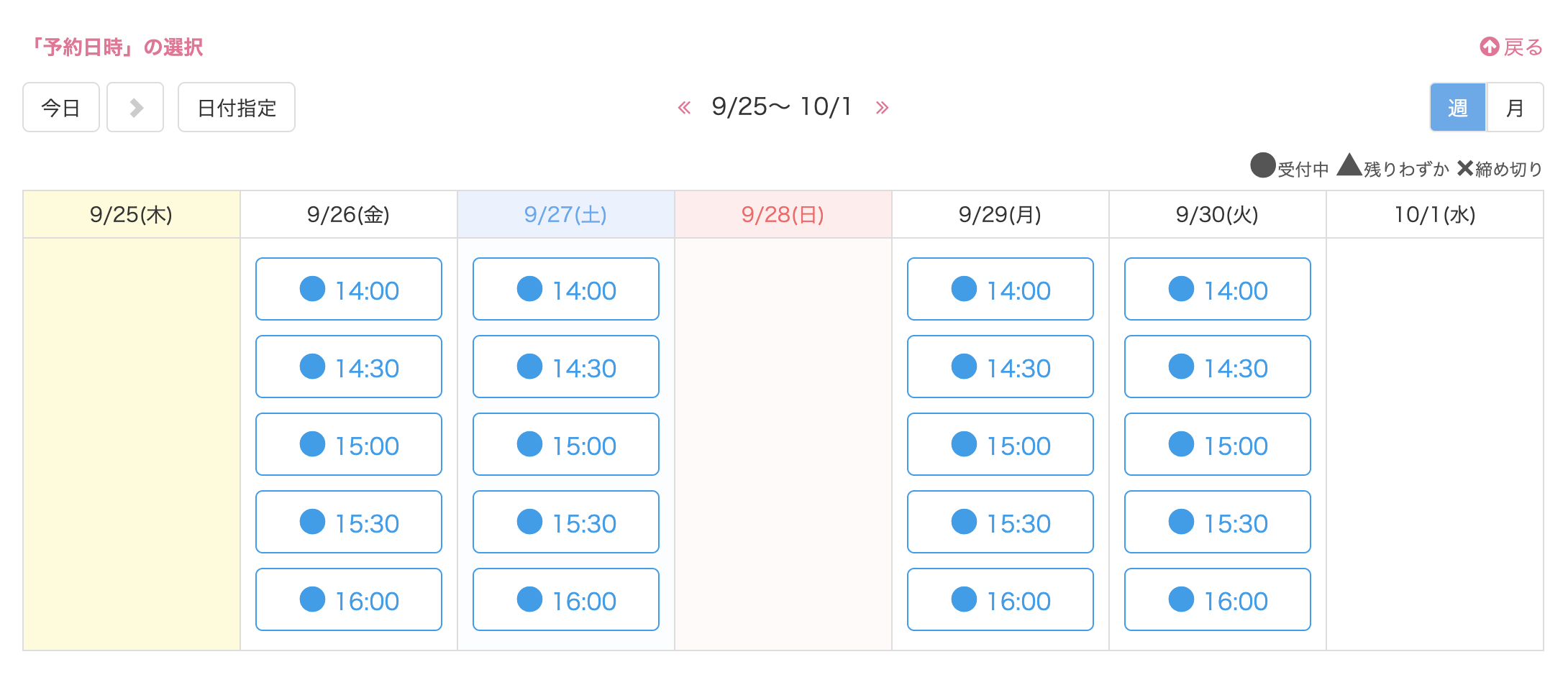Click the blue circle on 9/26 14:00 slot
The height and width of the screenshot is (690, 1568).
click(312, 289)
